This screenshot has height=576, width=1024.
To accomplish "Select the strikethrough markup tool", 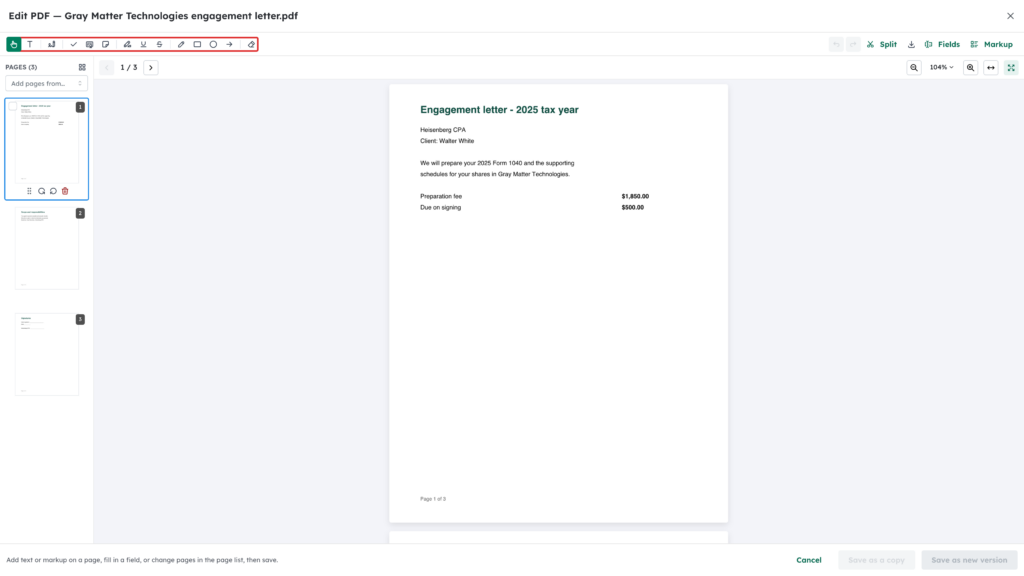I will click(x=159, y=44).
